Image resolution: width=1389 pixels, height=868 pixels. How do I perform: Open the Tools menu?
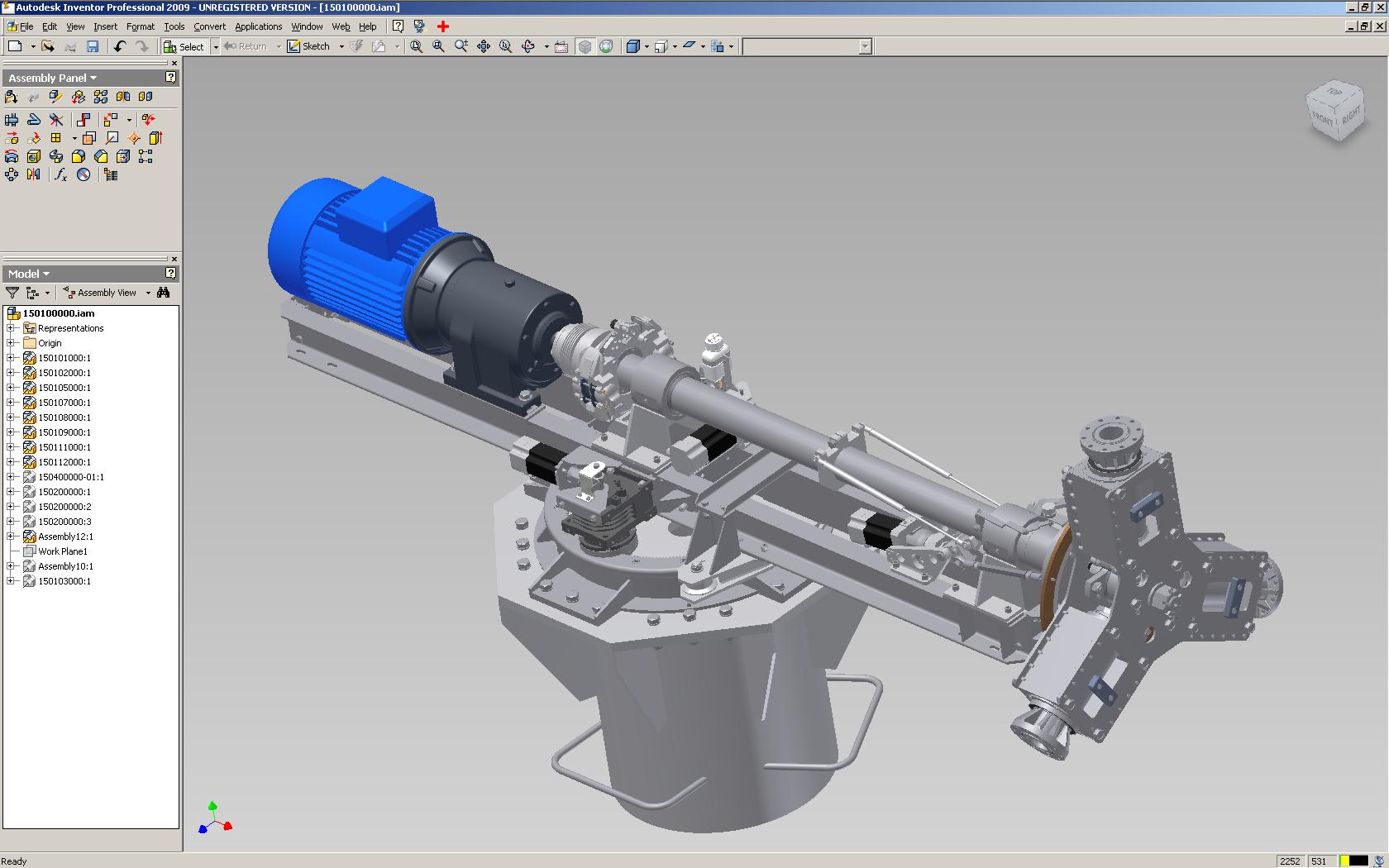(x=174, y=26)
